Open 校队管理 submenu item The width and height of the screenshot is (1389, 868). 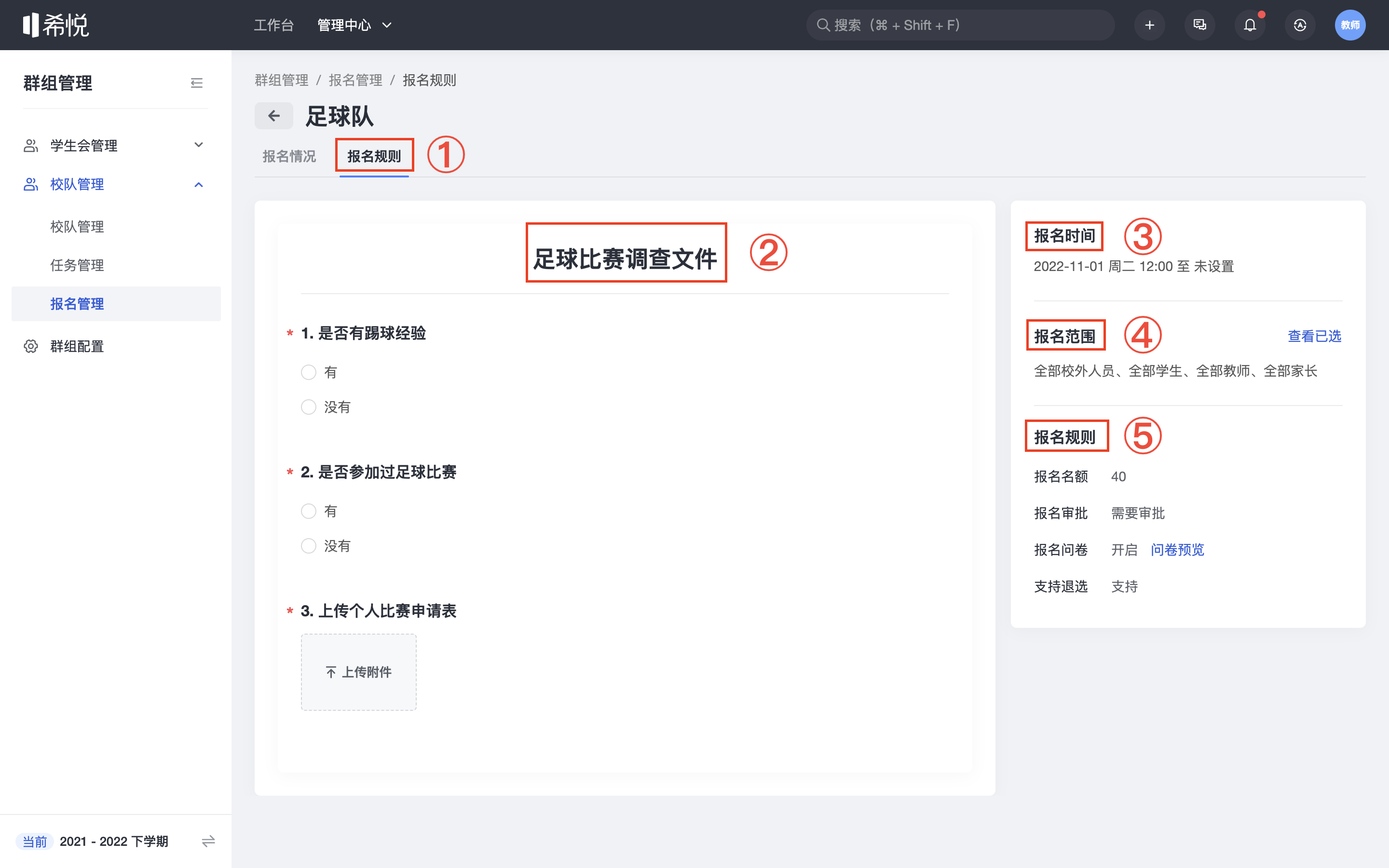click(77, 227)
